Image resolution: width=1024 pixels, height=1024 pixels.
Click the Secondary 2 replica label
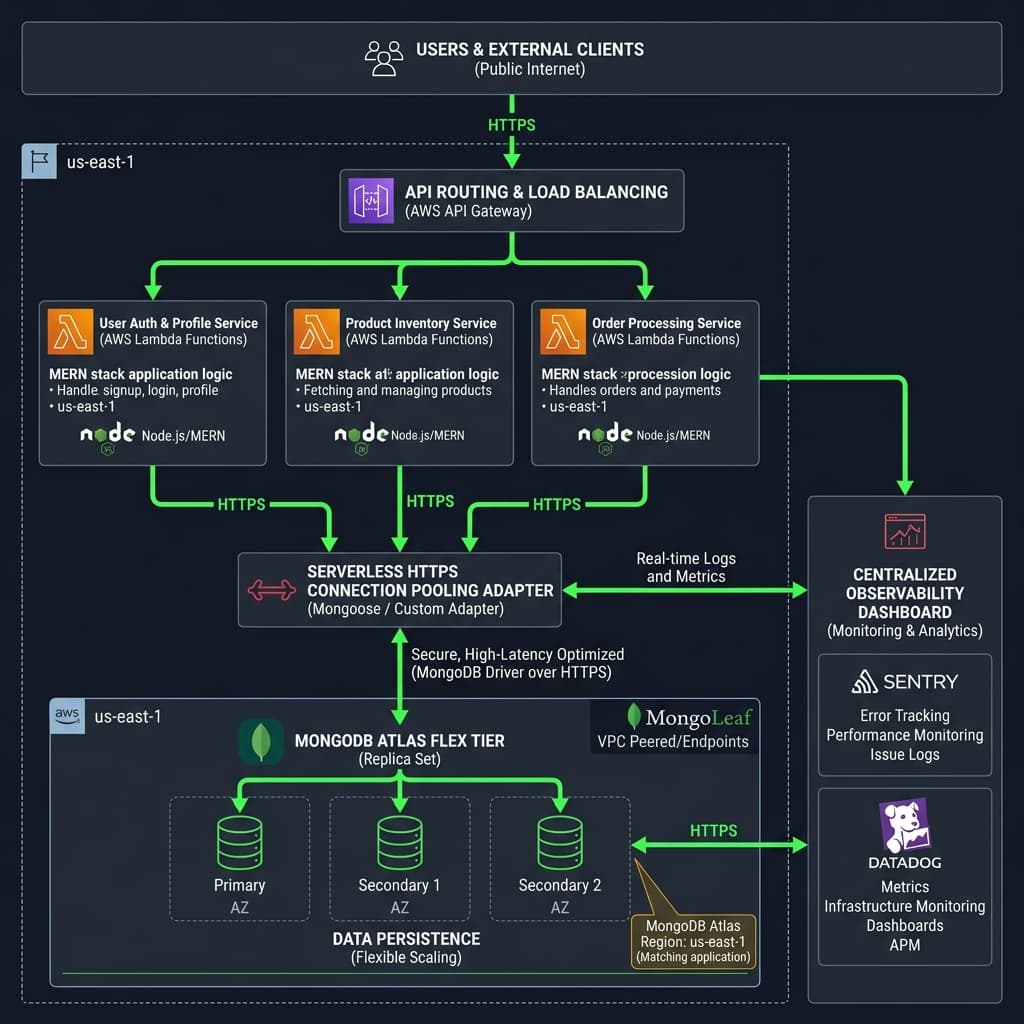(560, 886)
